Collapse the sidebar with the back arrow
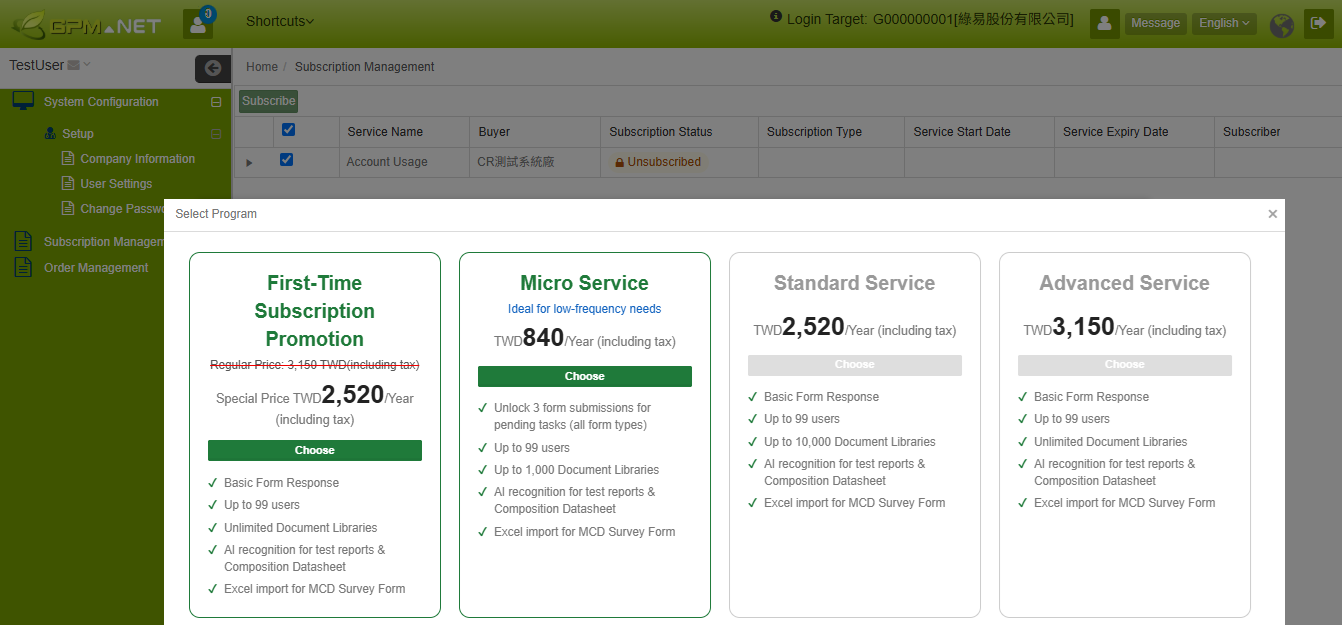 click(212, 68)
